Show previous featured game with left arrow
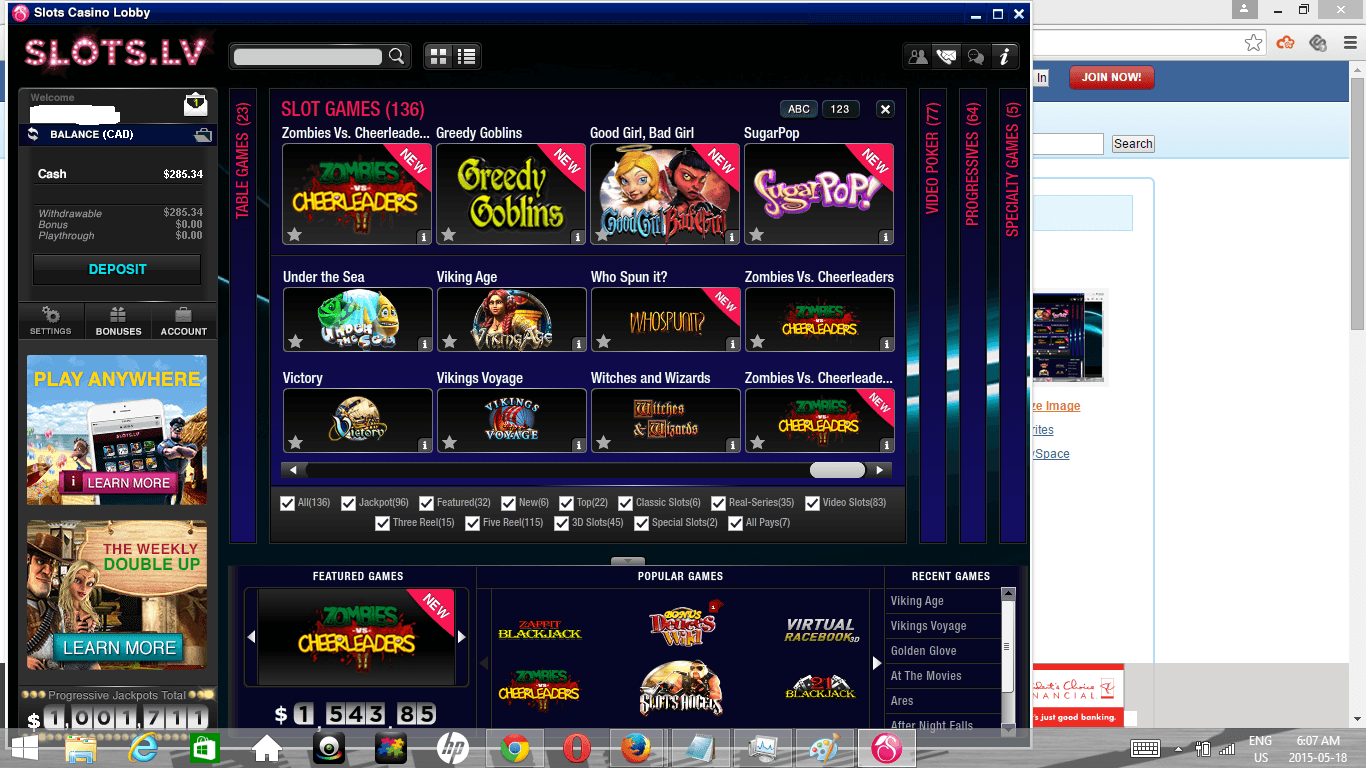This screenshot has width=1366, height=768. [252, 637]
